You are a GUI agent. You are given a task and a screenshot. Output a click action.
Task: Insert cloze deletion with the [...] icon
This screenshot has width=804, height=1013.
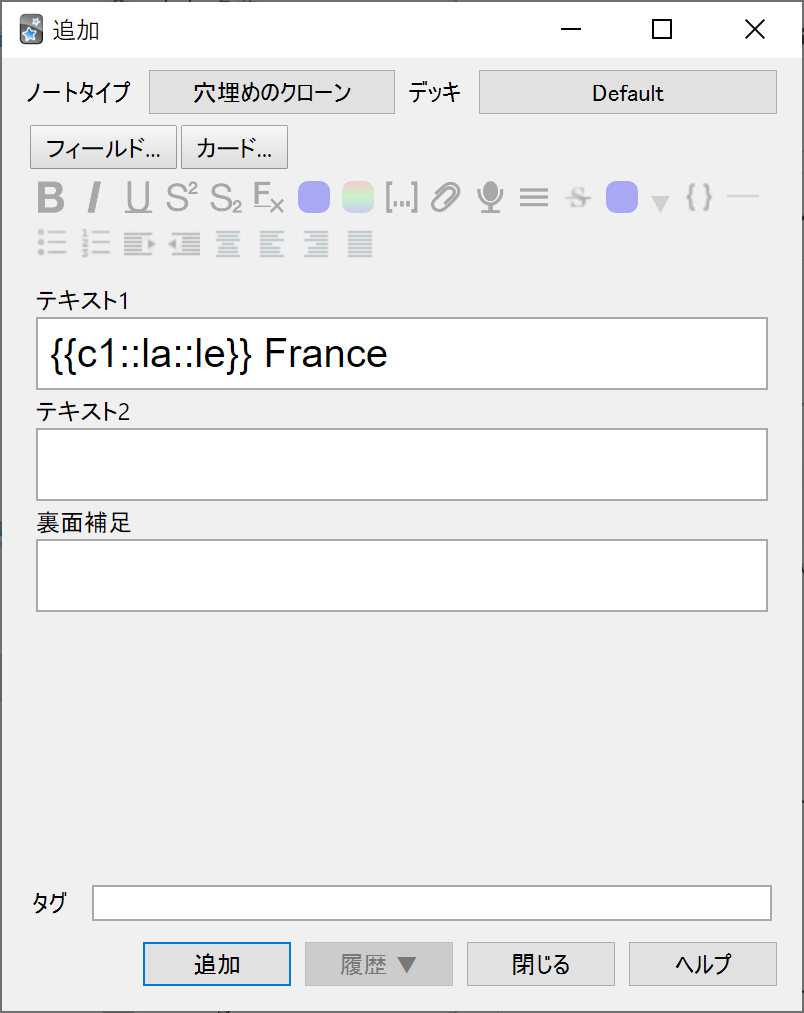click(401, 197)
